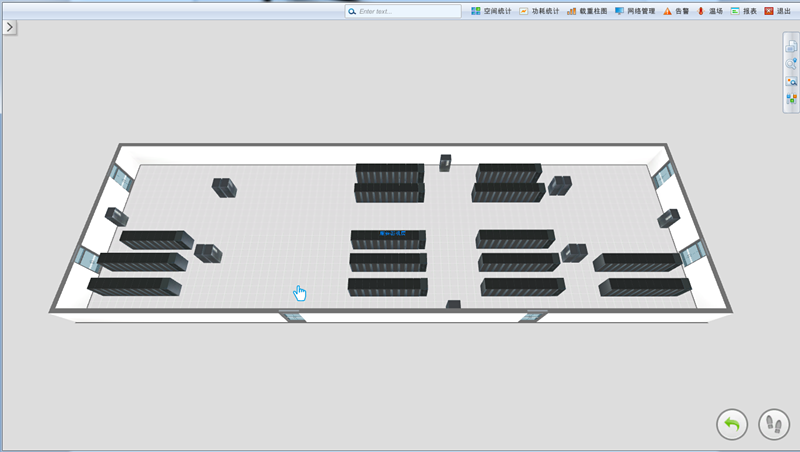This screenshot has height=452, width=800.
Task: Open the 报表 reports view
Action: (x=743, y=11)
